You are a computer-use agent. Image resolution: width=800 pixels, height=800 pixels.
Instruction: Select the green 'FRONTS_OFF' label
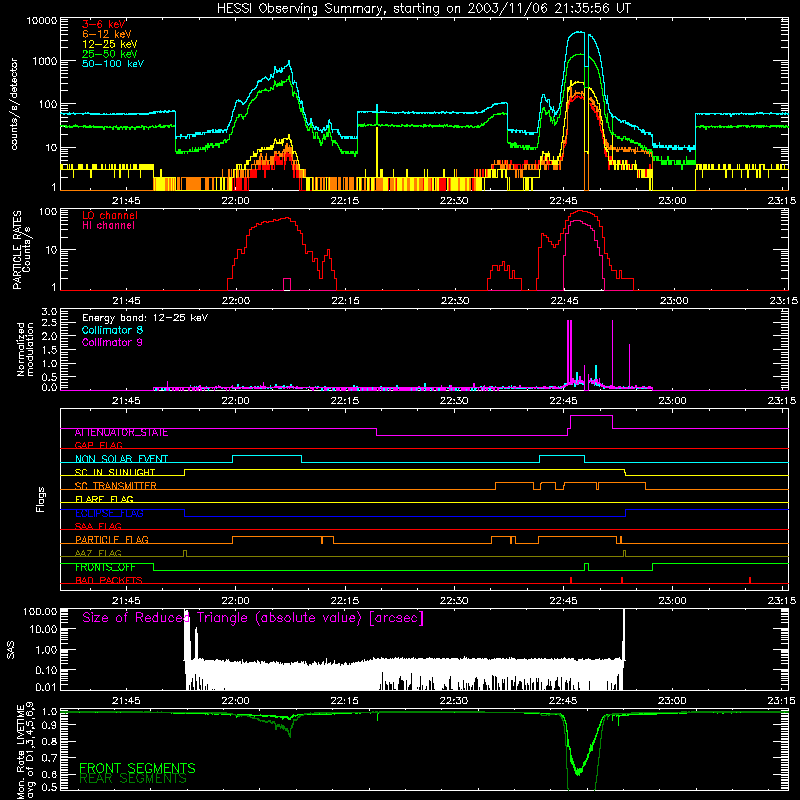pyautogui.click(x=105, y=567)
